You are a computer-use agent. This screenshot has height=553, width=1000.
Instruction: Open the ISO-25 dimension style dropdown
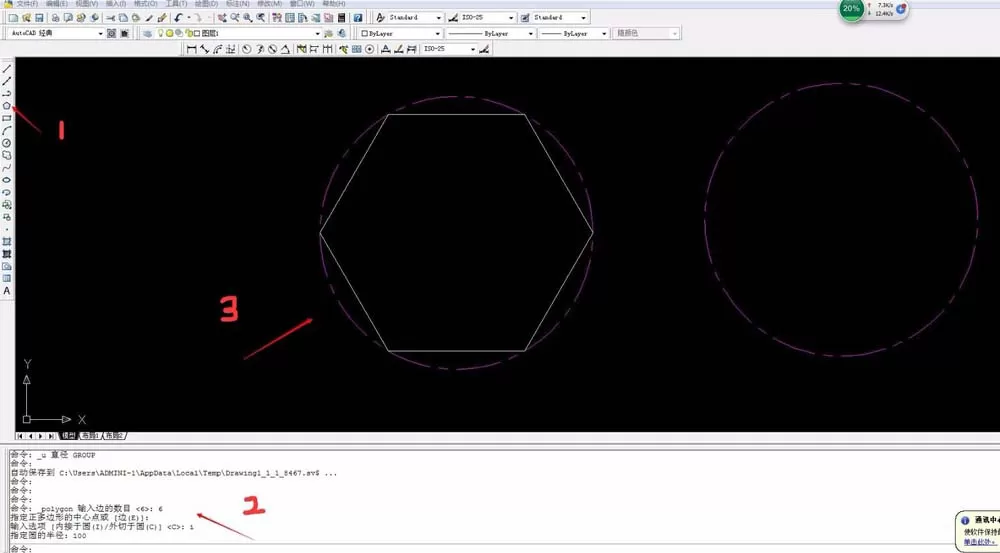(511, 18)
